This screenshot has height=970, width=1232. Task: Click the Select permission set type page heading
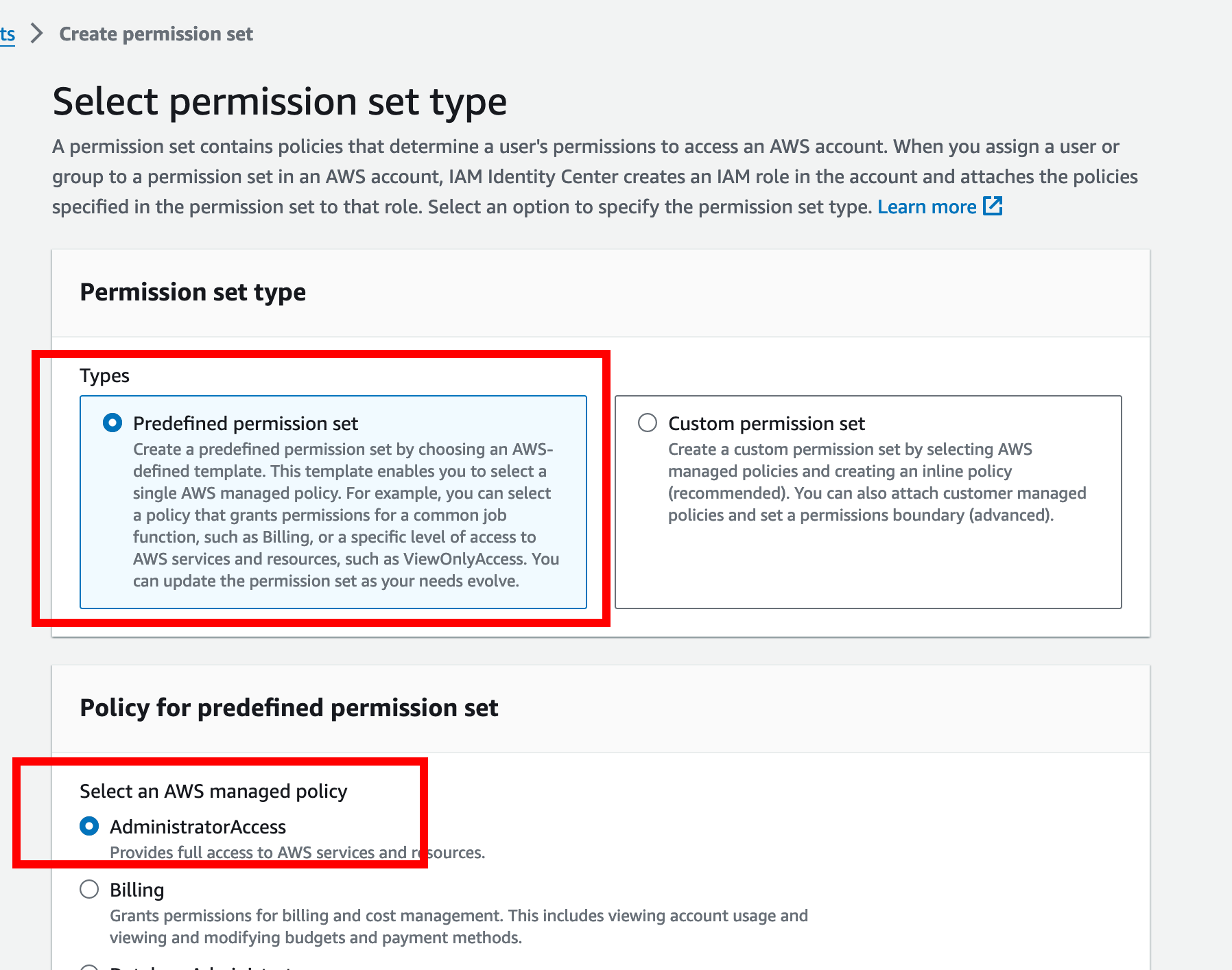(x=279, y=102)
